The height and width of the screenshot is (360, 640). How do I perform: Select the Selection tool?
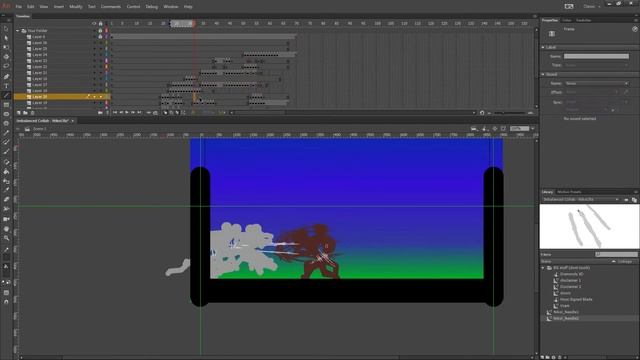[x=6, y=29]
